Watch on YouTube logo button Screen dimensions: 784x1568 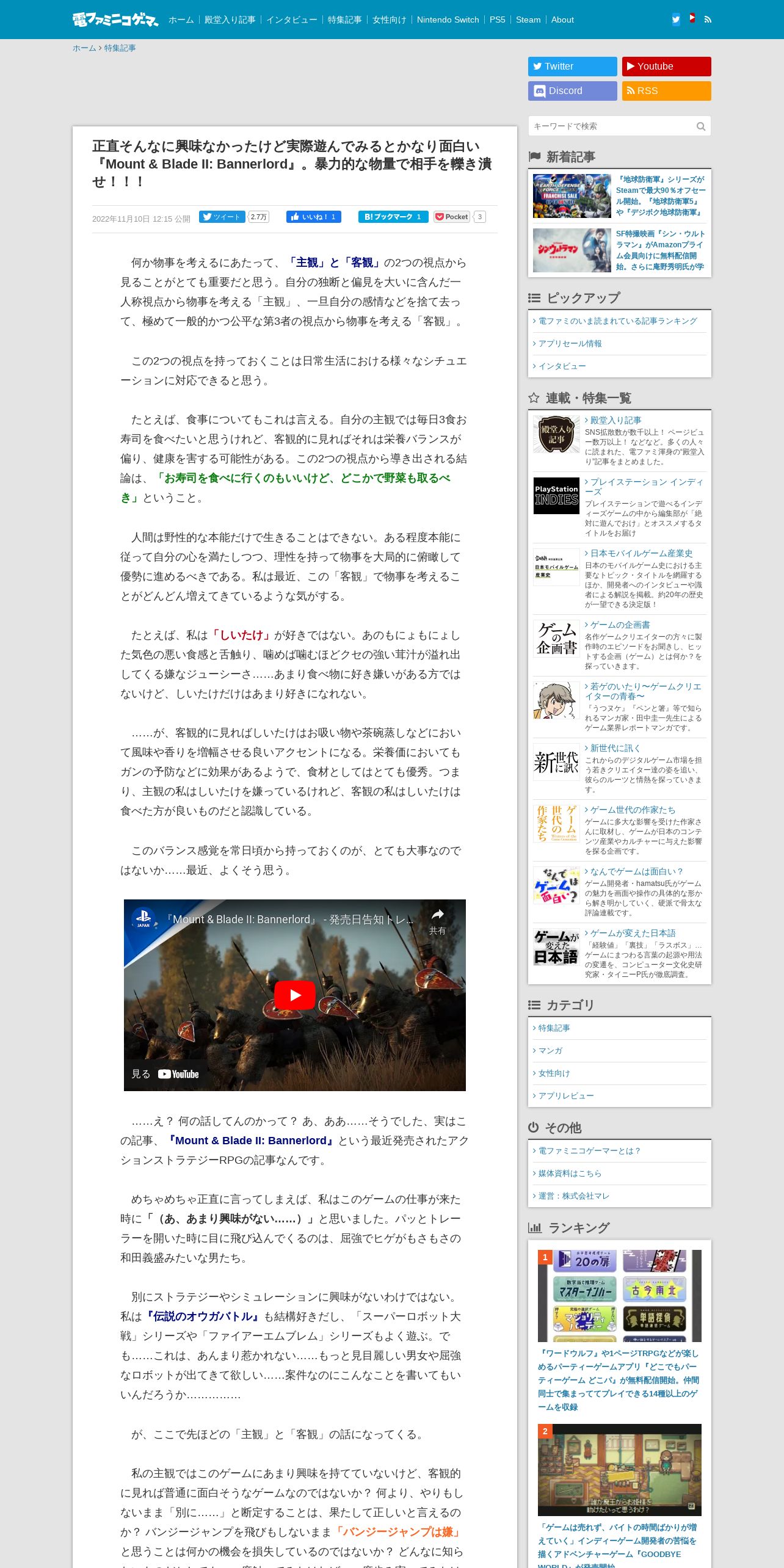tap(178, 1074)
